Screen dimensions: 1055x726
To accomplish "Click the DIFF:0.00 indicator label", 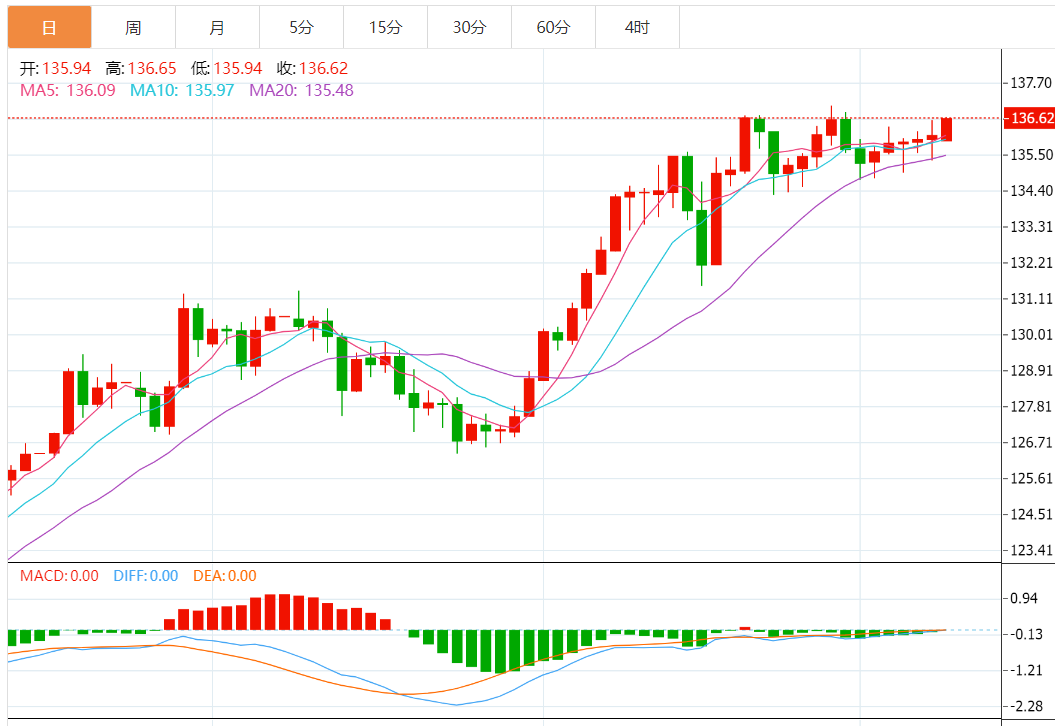I will pos(145,576).
